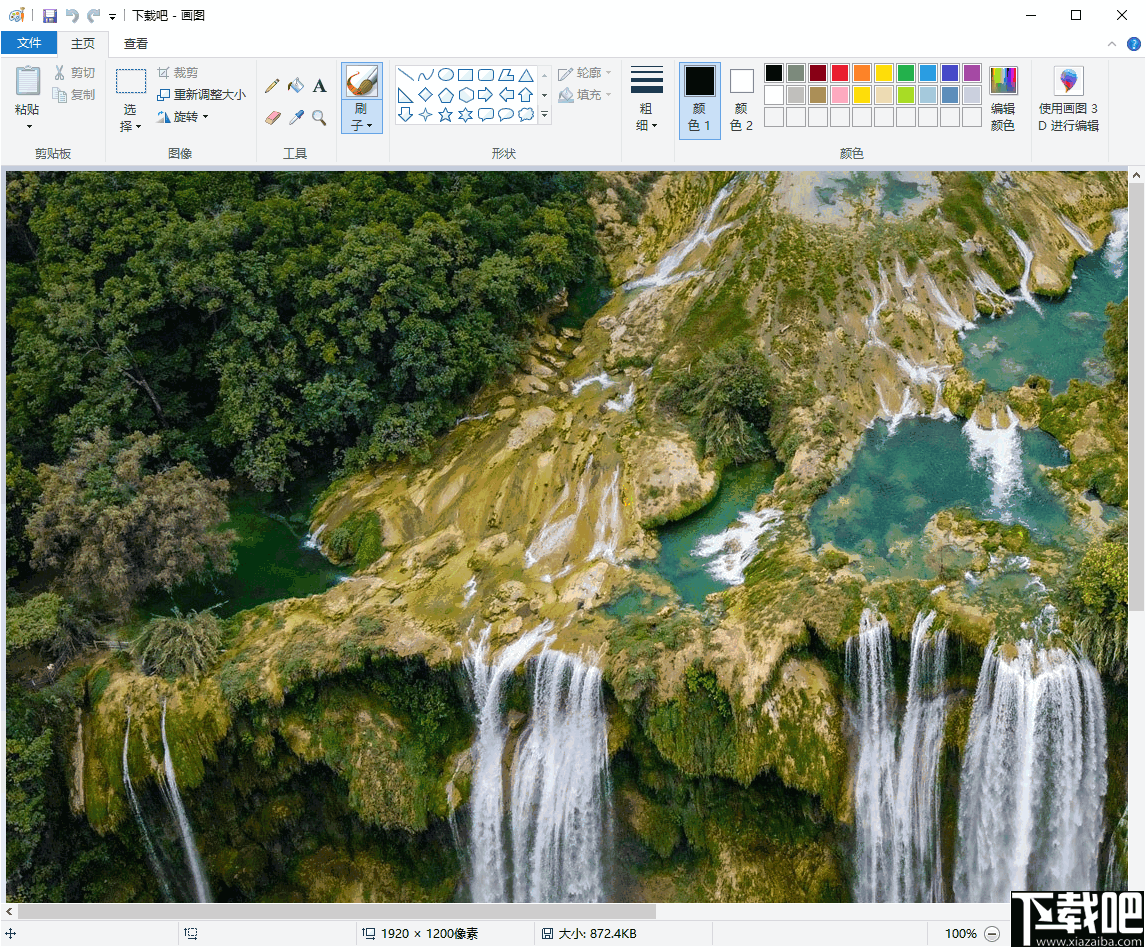1146x947 pixels.
Task: Pick the orange color swatch
Action: tap(862, 73)
